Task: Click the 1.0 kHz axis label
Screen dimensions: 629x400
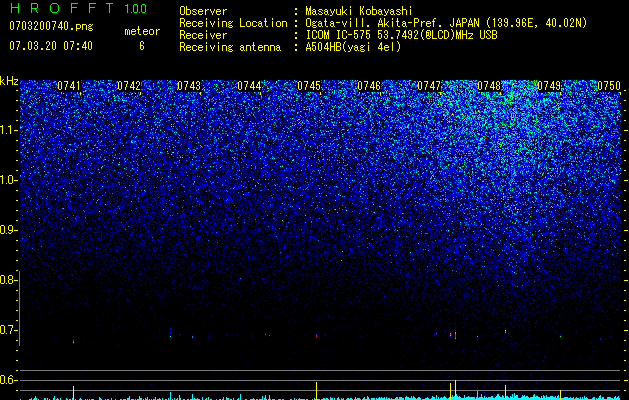Action: (x=8, y=180)
